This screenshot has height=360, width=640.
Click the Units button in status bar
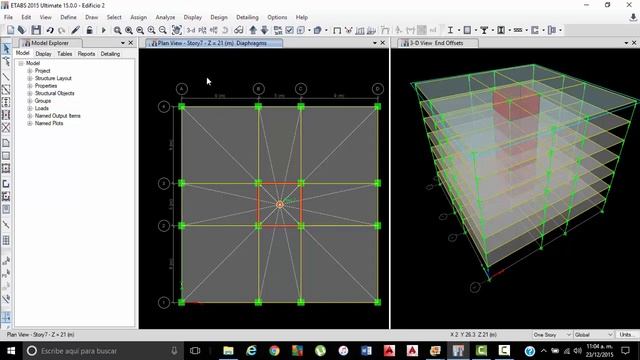(x=627, y=335)
